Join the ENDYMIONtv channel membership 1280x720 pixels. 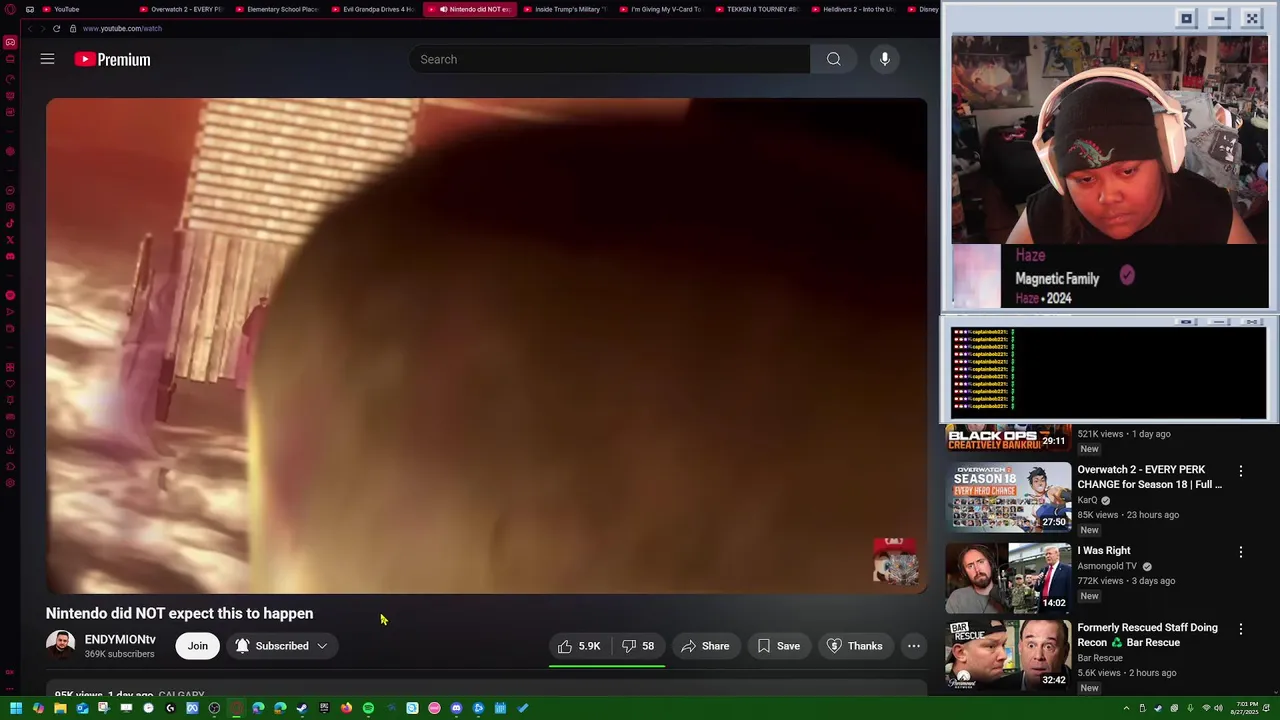(198, 646)
